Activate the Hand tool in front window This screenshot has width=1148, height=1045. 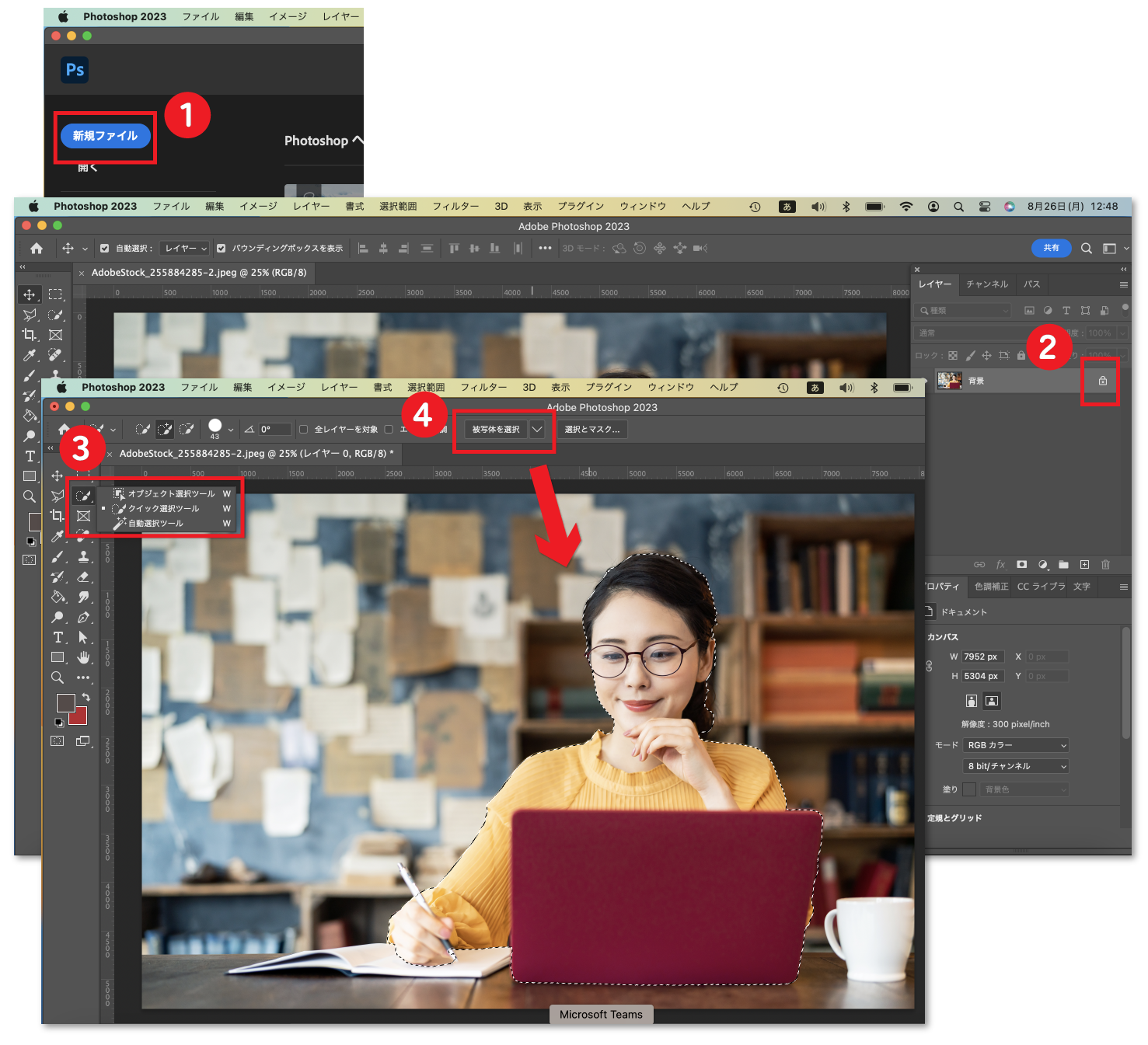click(x=83, y=657)
